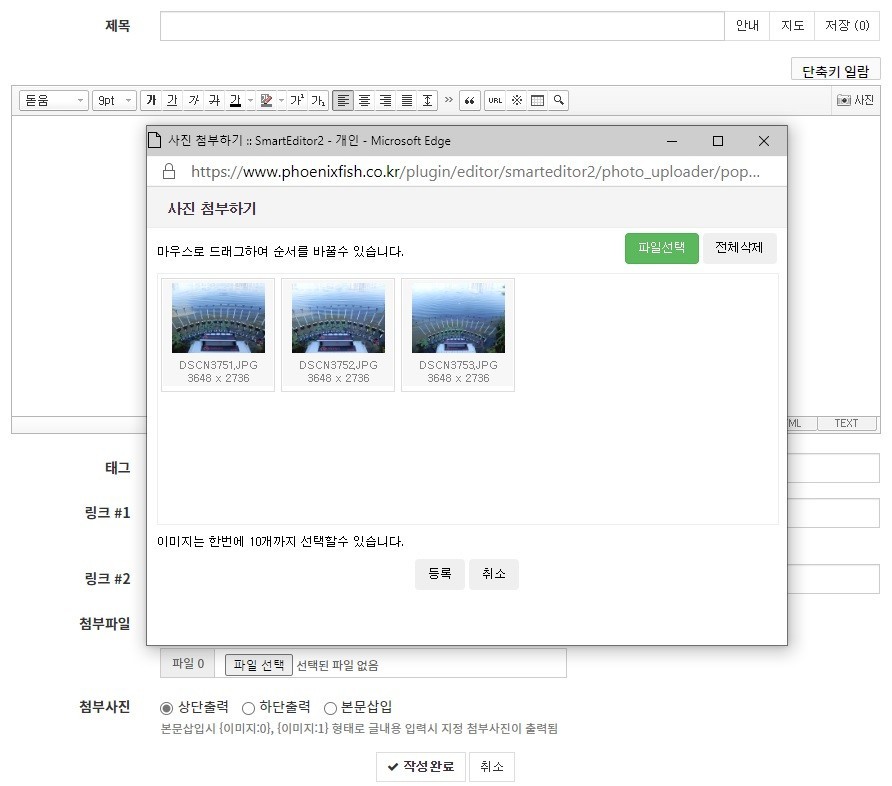Click 전체삭제 to remove all photos
Image resolution: width=892 pixels, height=786 pixels.
click(x=739, y=248)
